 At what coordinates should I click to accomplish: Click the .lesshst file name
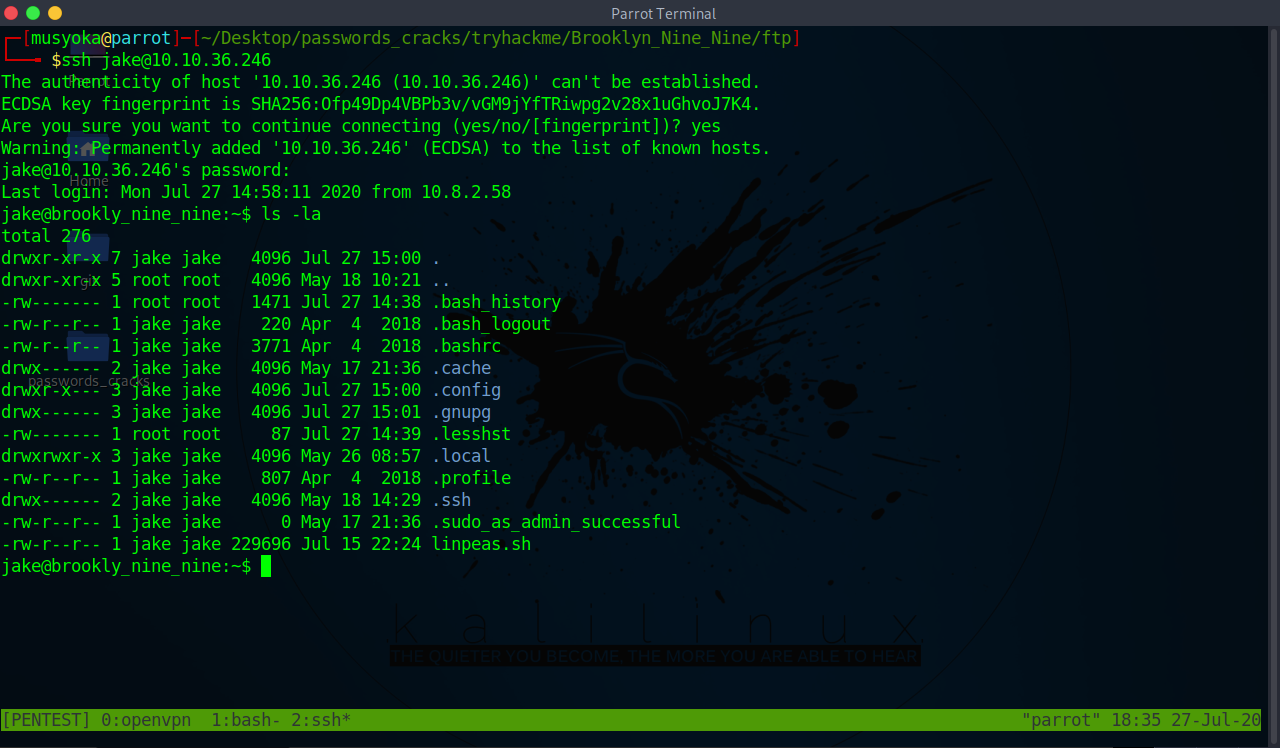pos(471,434)
